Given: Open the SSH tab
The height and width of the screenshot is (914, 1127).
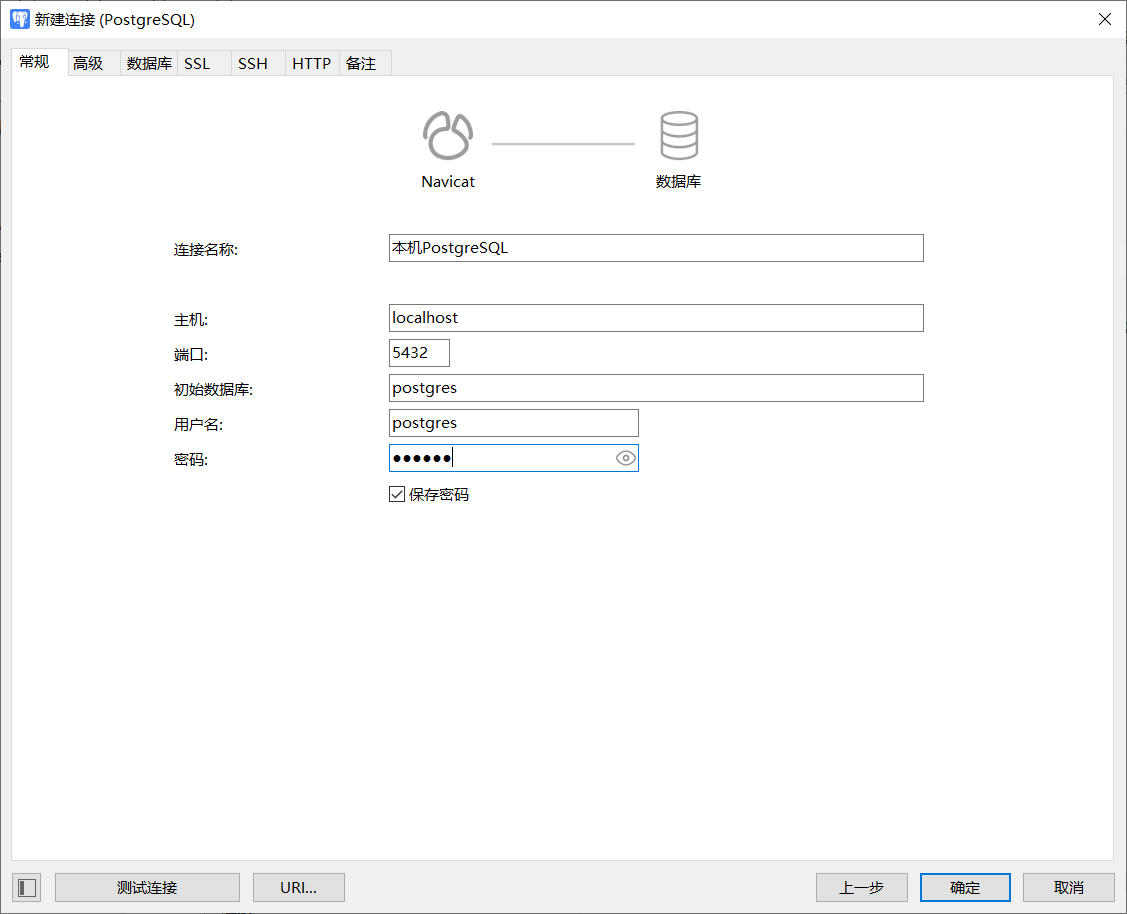Looking at the screenshot, I should pos(253,63).
